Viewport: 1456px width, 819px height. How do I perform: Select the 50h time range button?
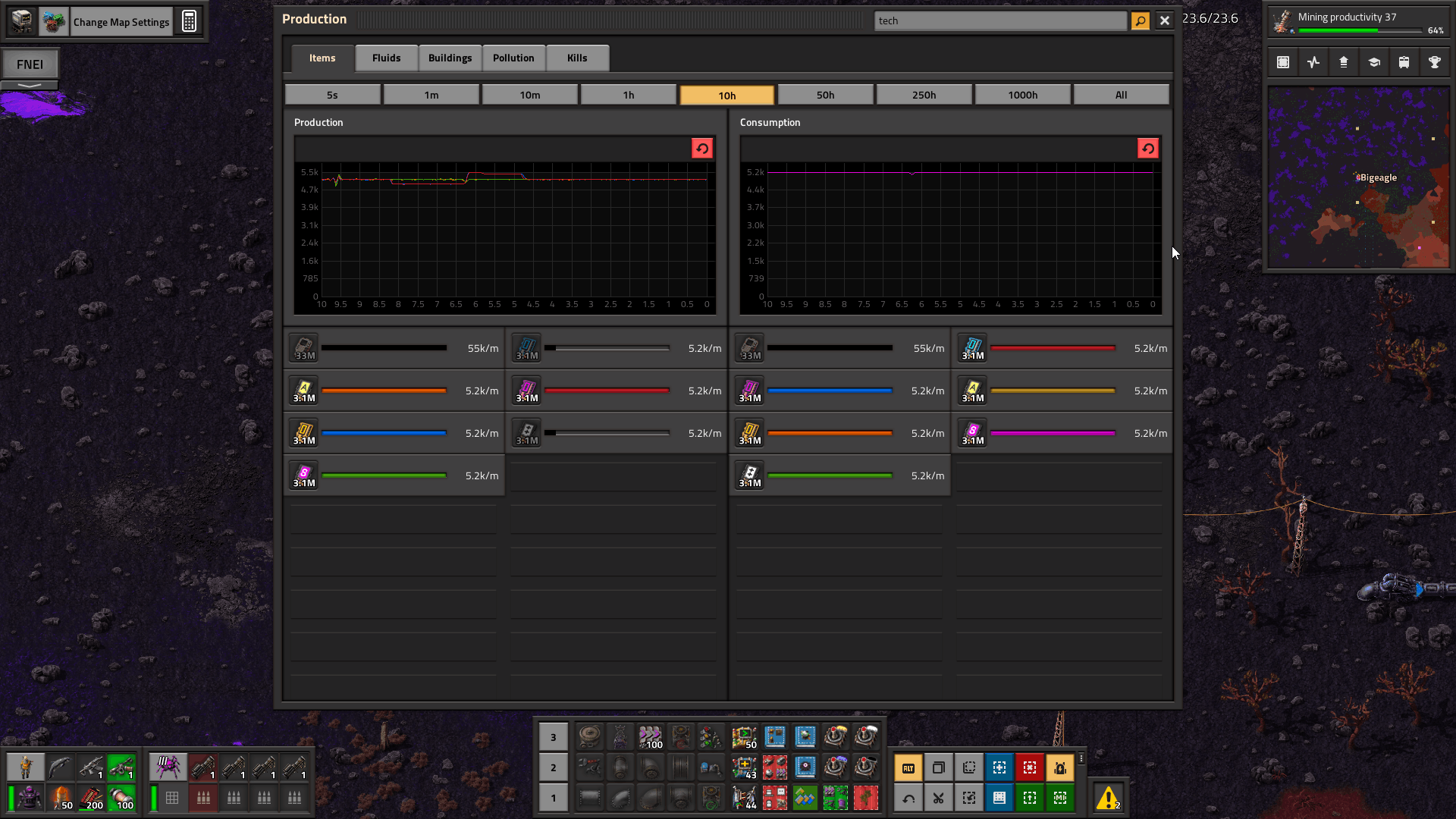(x=825, y=95)
